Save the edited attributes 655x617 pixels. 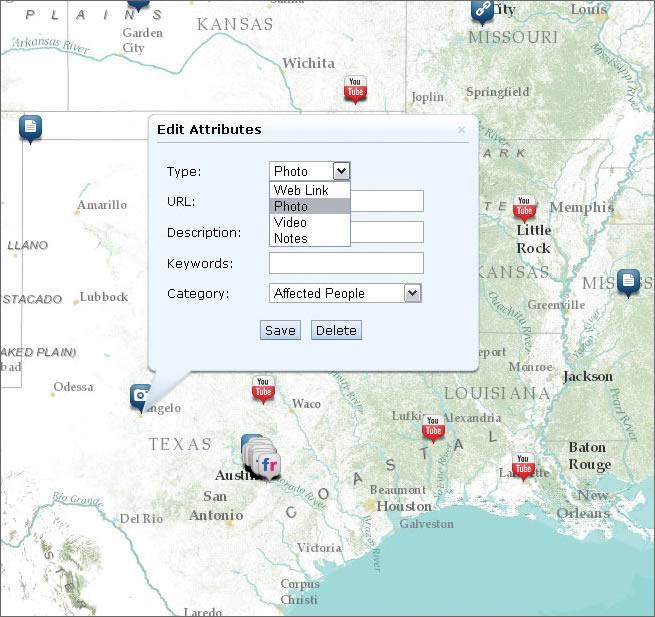coord(280,330)
